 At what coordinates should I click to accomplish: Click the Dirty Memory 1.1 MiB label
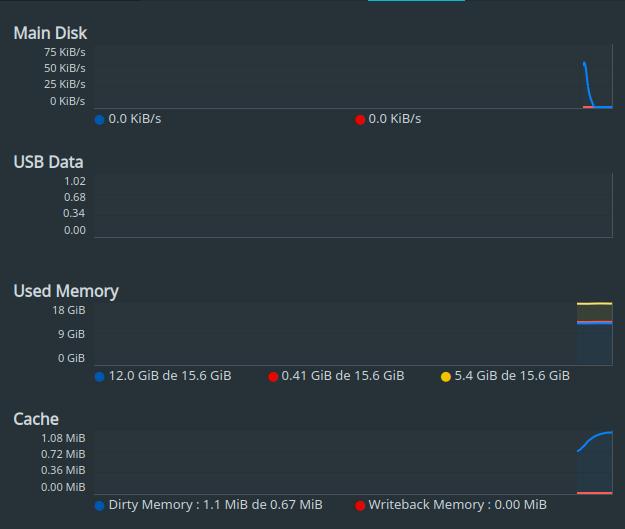pos(215,505)
